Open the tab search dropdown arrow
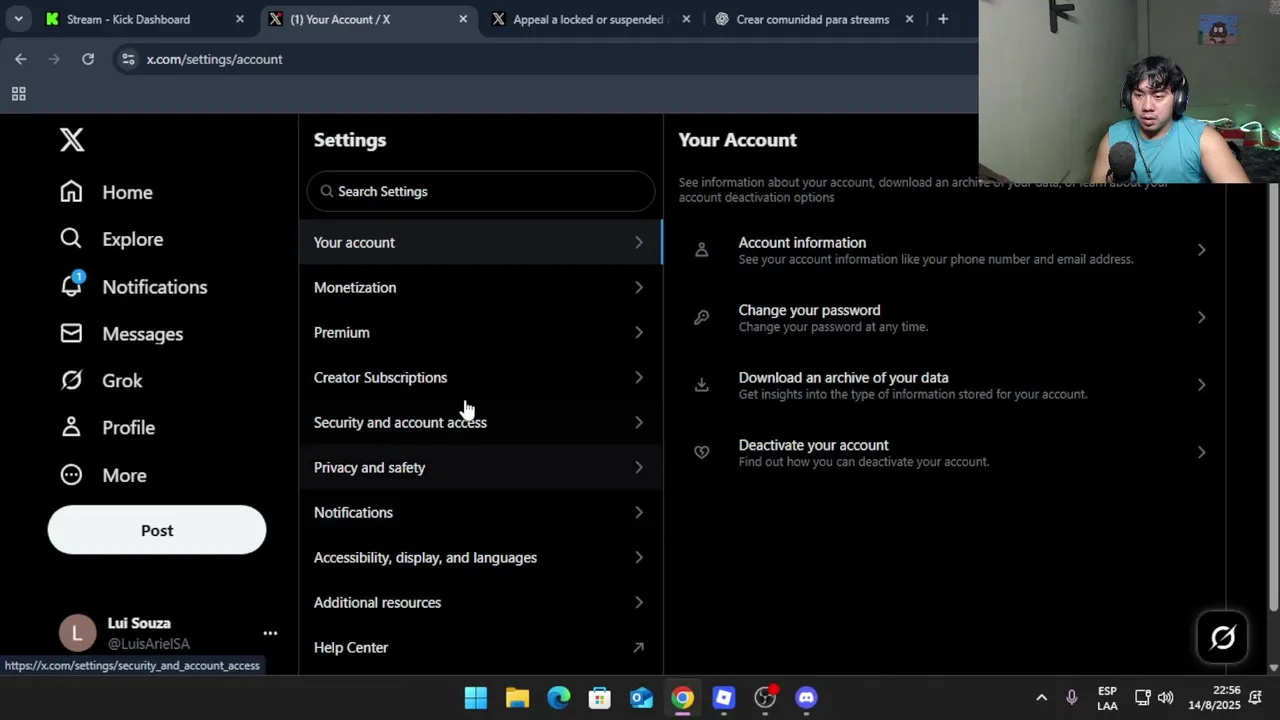This screenshot has width=1280, height=720. click(x=18, y=19)
